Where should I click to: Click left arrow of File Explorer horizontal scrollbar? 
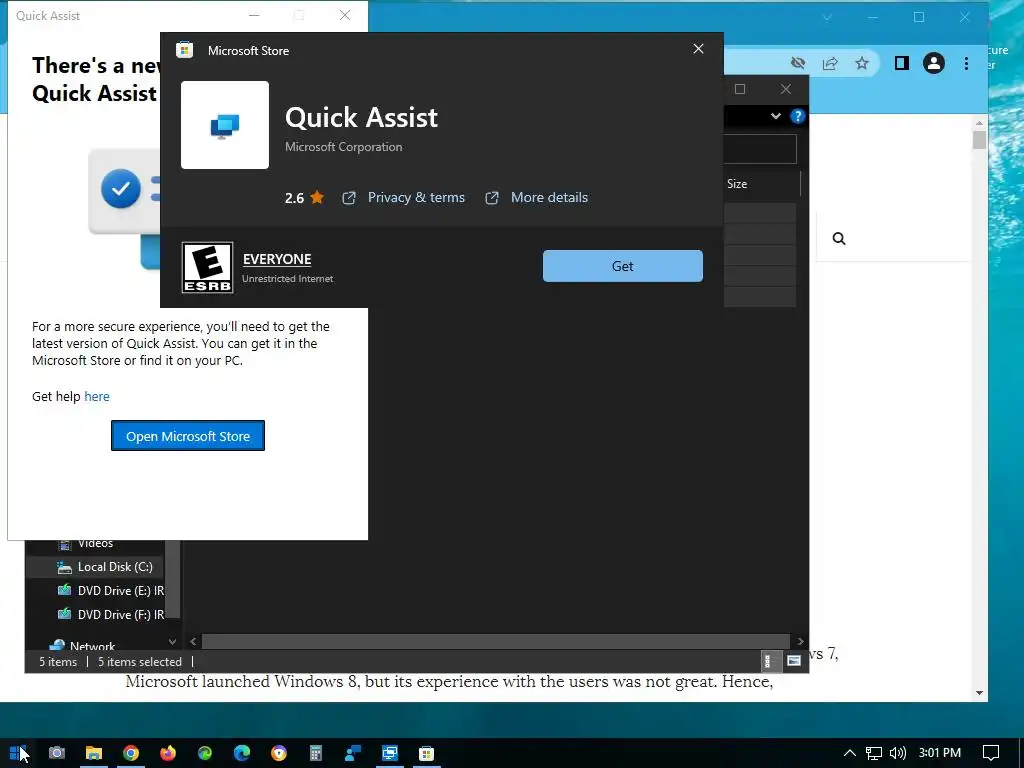[193, 641]
